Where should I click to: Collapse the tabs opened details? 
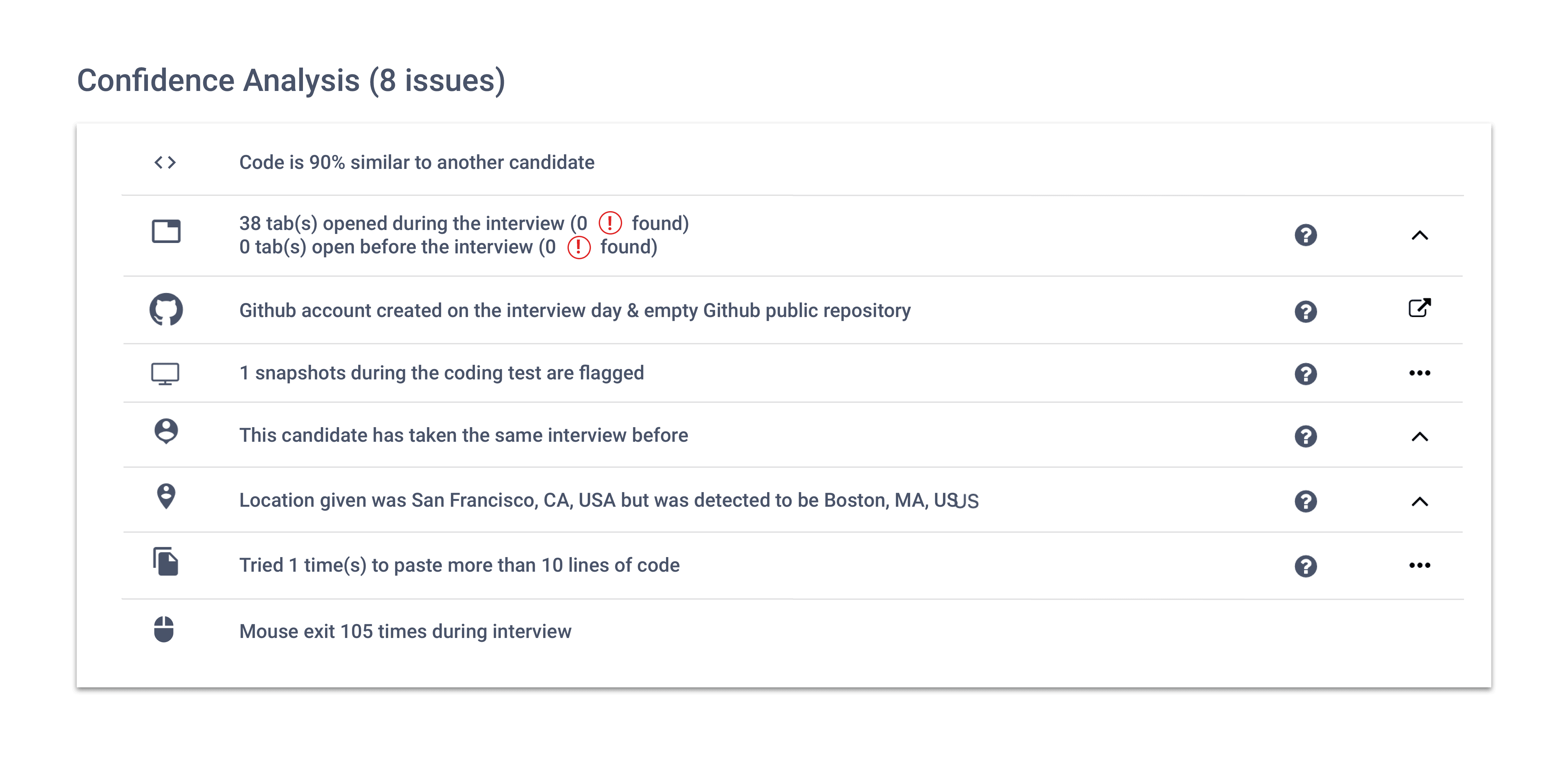click(x=1420, y=235)
